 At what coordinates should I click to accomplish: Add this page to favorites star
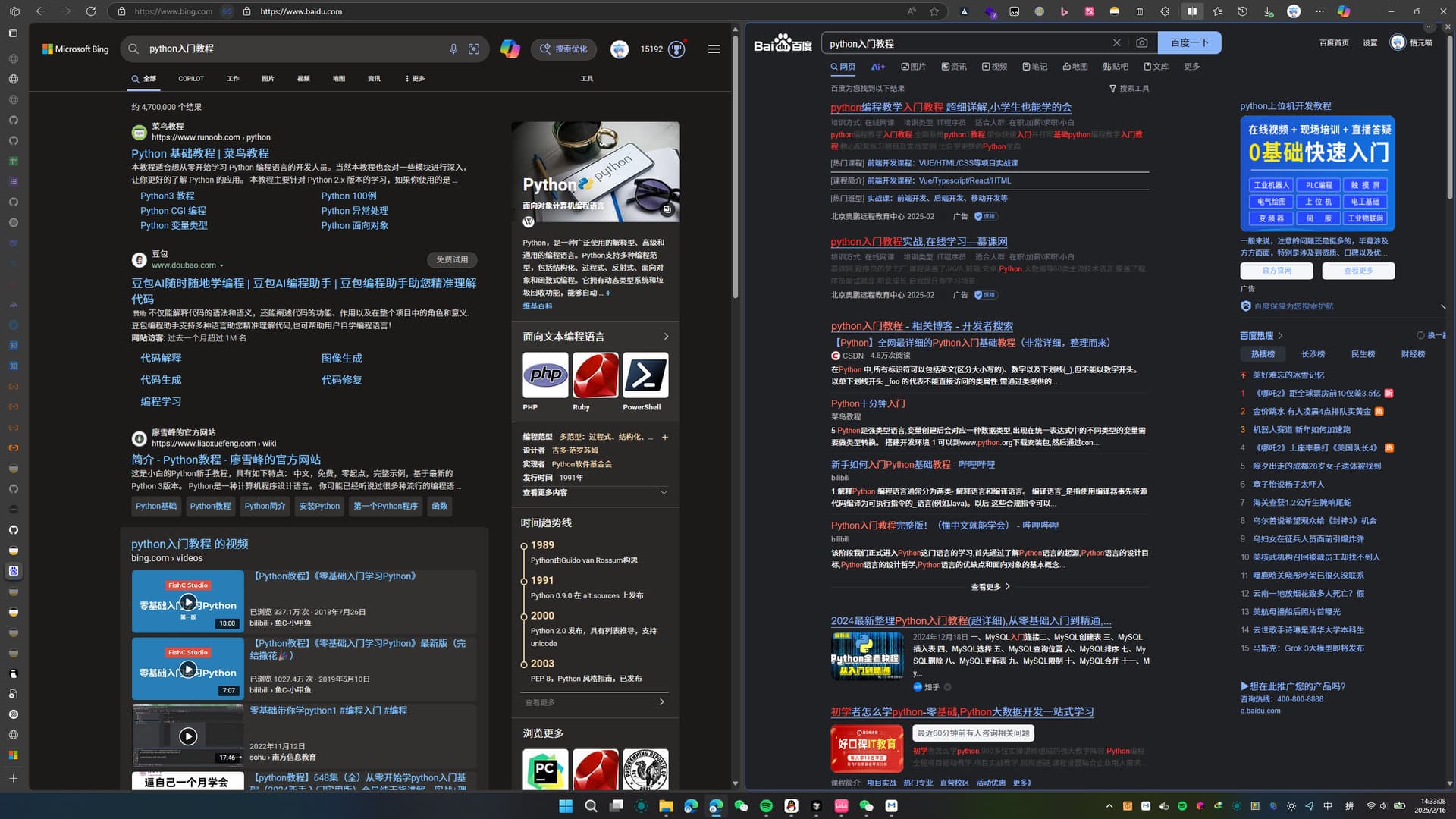(934, 11)
